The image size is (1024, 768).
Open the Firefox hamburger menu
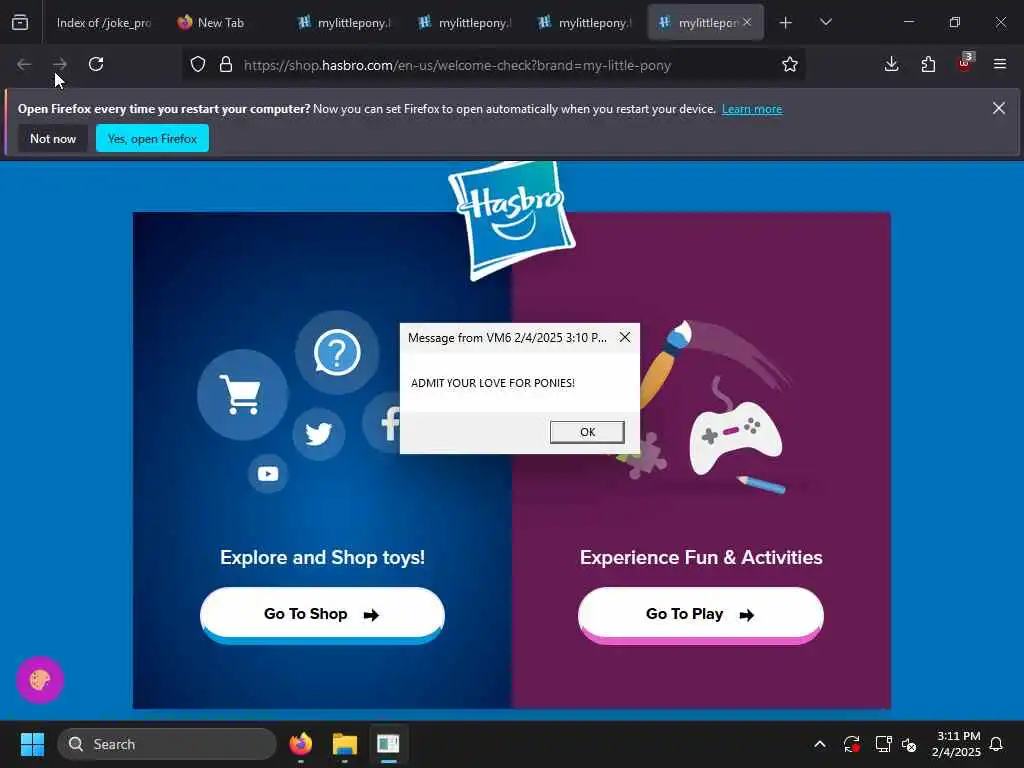coord(1000,64)
